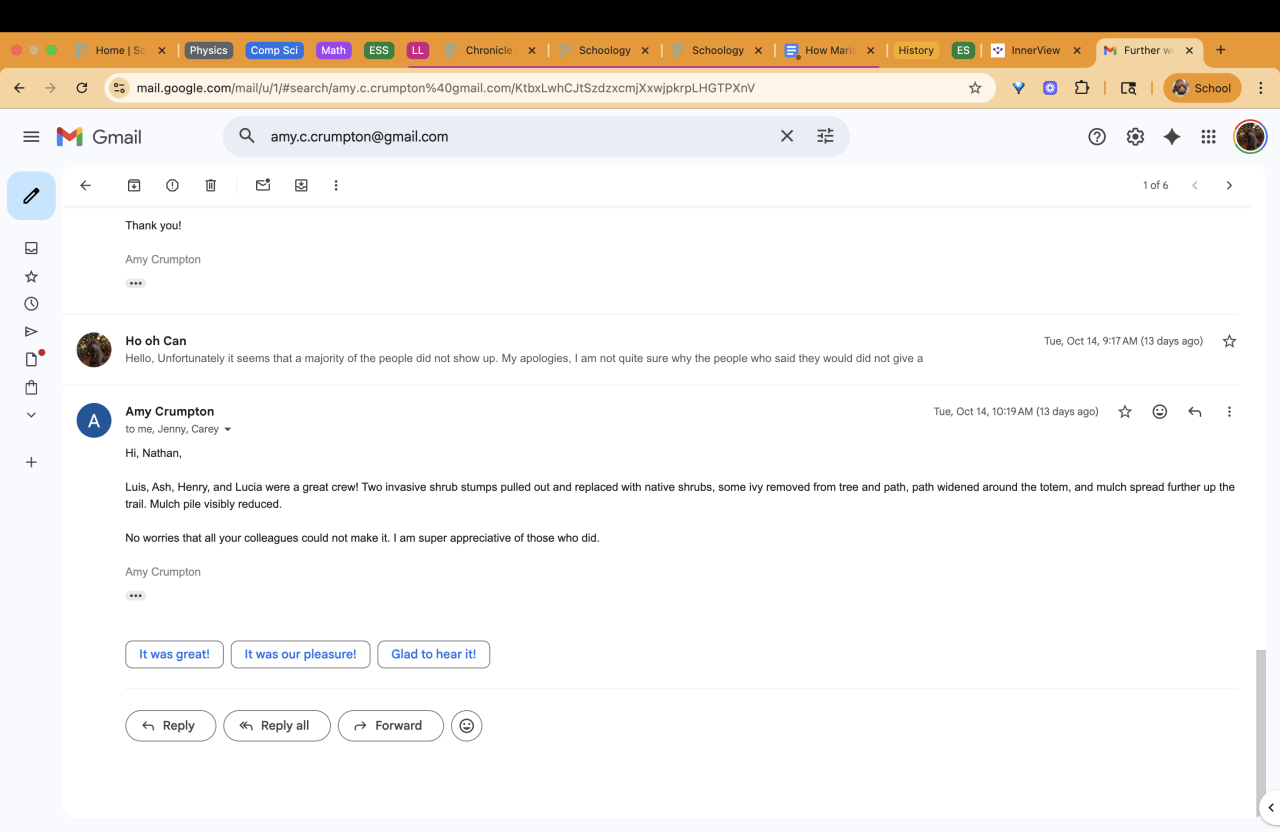1280x832 pixels.
Task: Expand more labels in the left sidebar
Action: tap(31, 415)
